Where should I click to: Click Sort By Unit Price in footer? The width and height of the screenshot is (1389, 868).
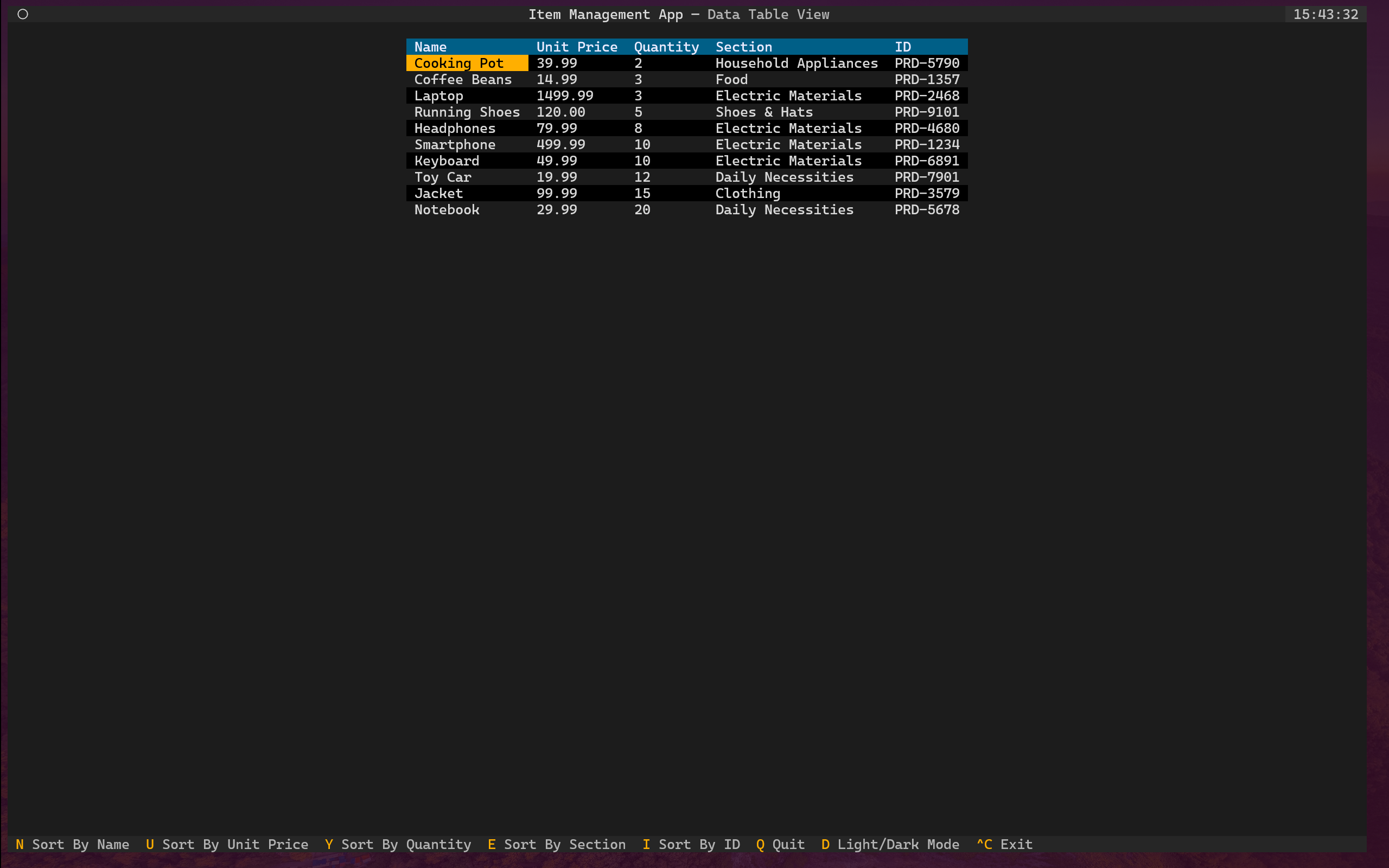(227, 845)
